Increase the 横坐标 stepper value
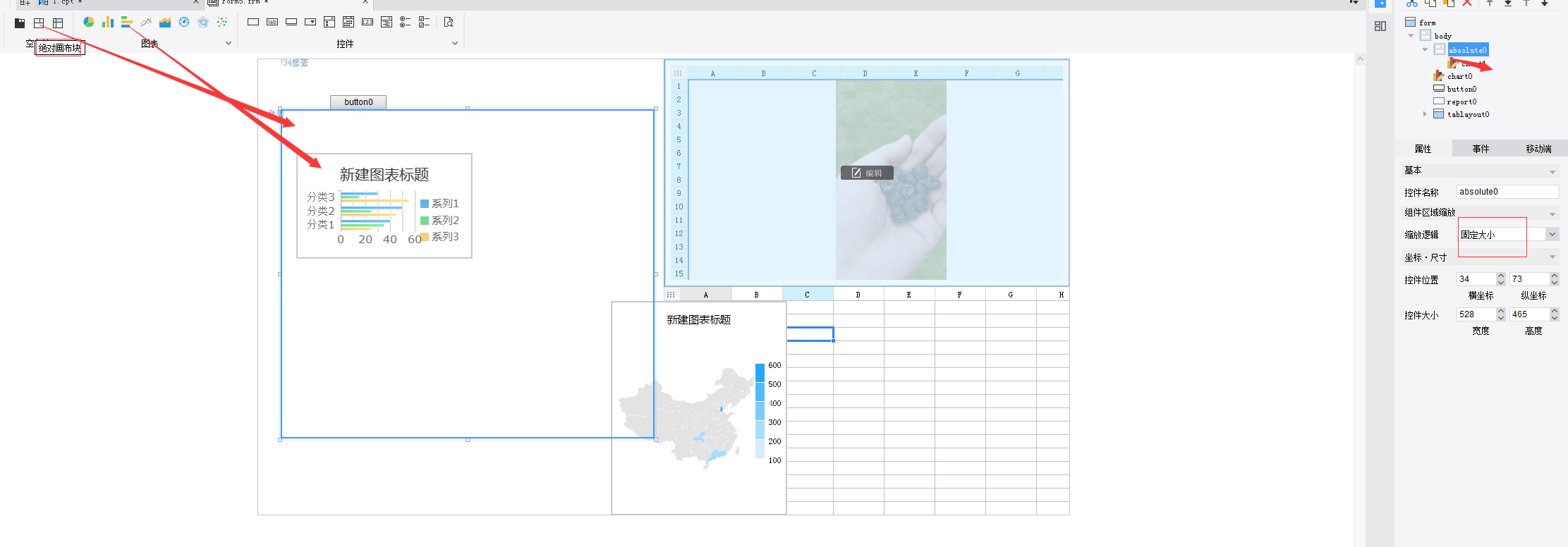This screenshot has width=1568, height=547. click(1501, 276)
